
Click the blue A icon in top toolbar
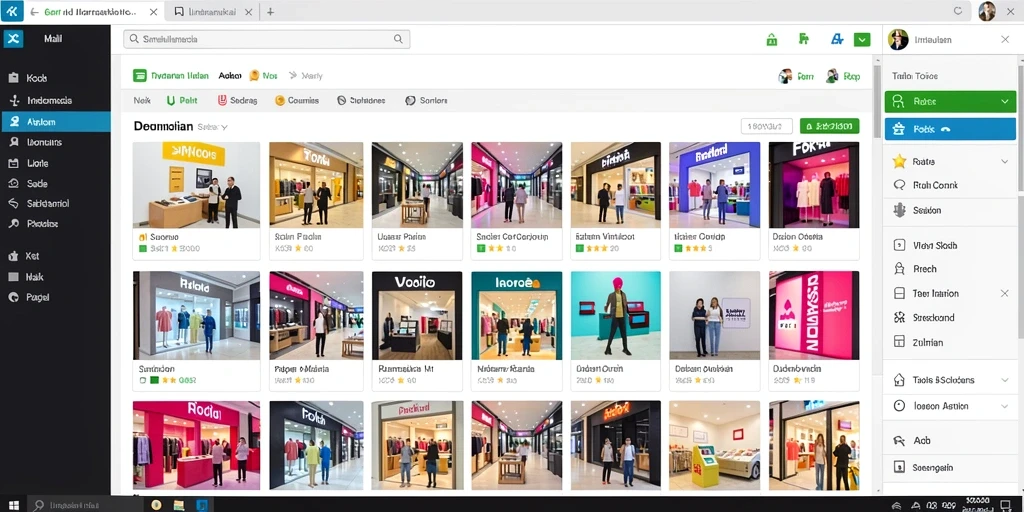pos(837,39)
